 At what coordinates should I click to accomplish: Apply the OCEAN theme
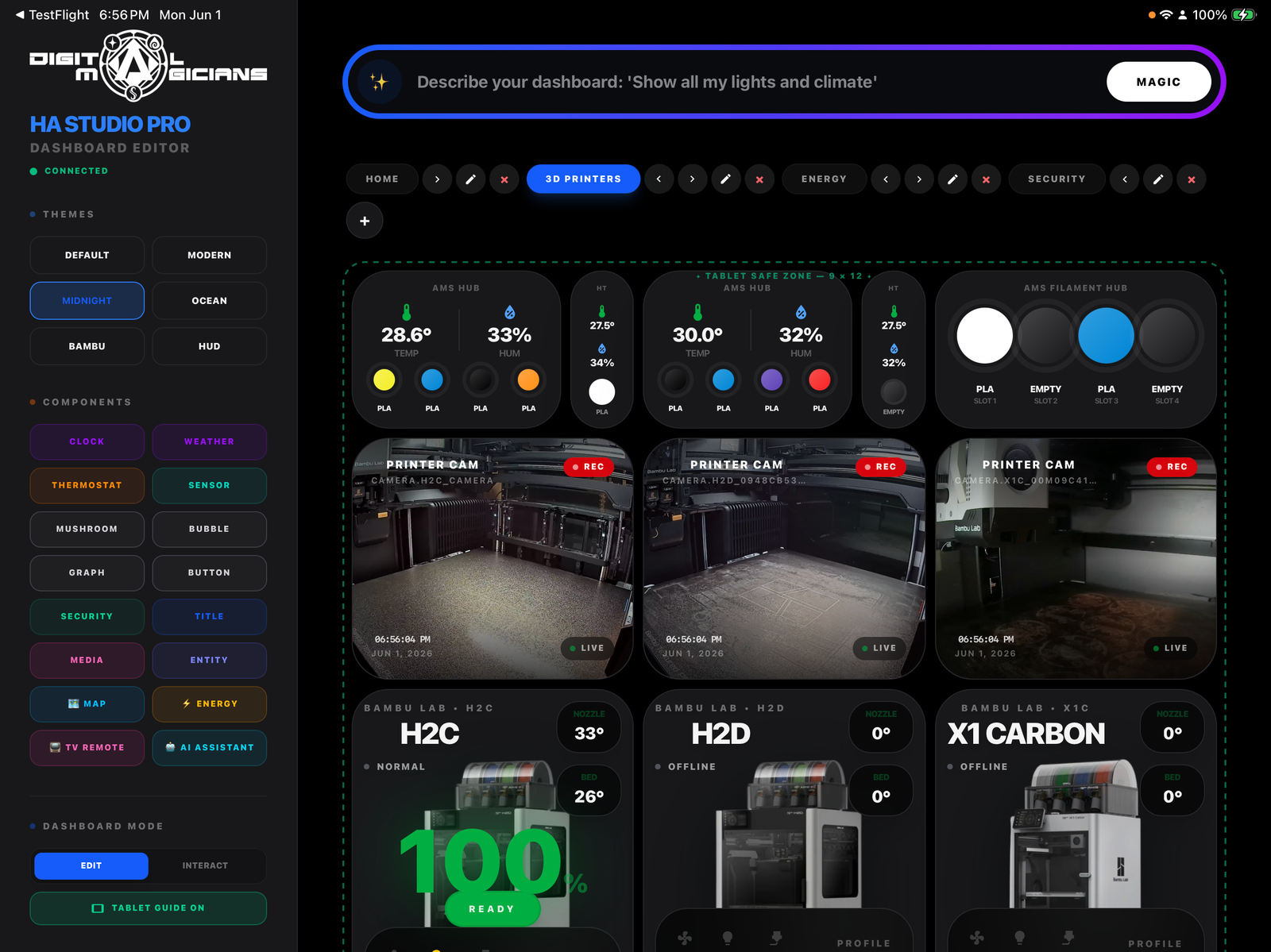(x=209, y=301)
